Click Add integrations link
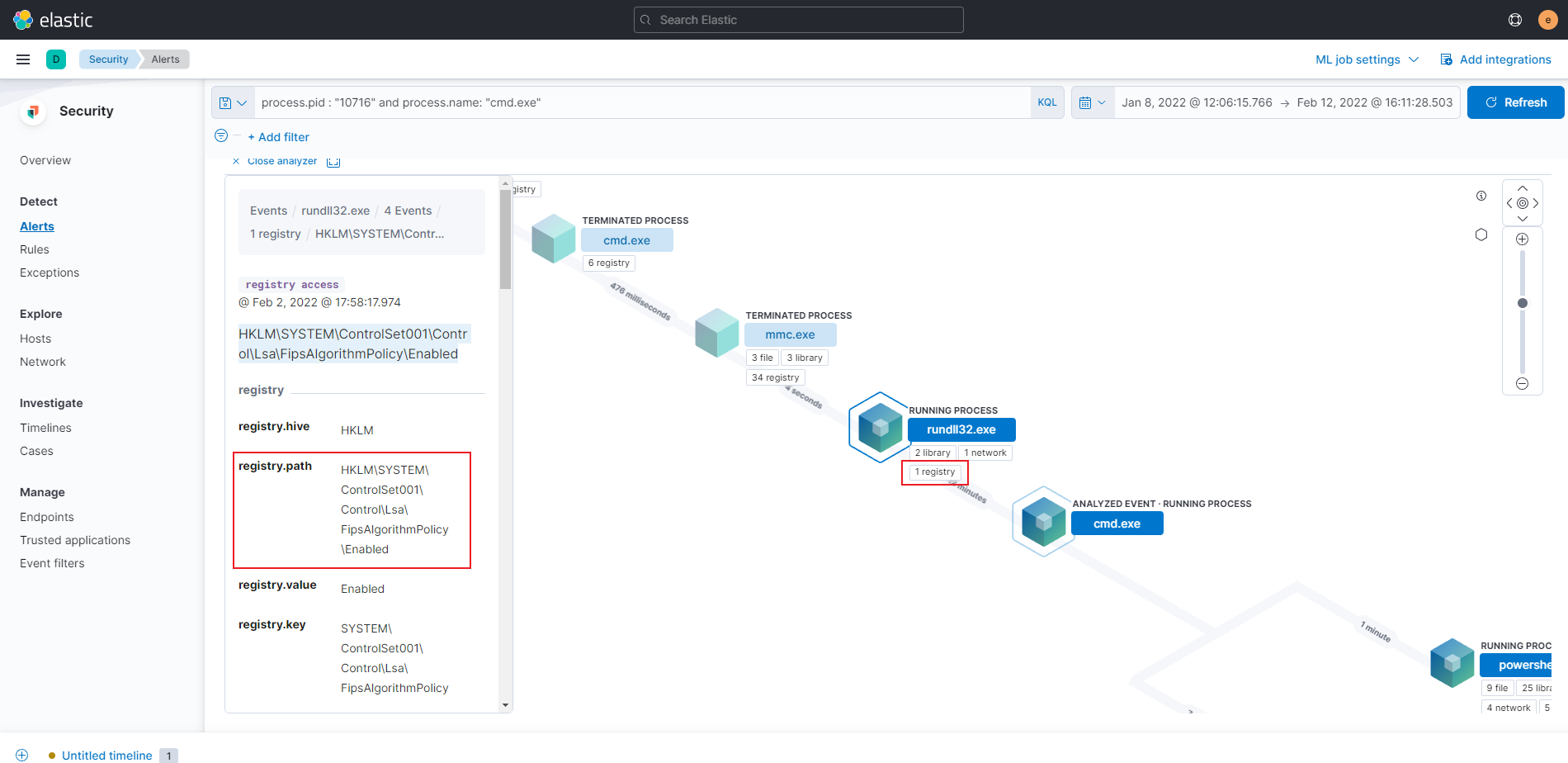Viewport: 1568px width, 763px height. pos(1495,59)
